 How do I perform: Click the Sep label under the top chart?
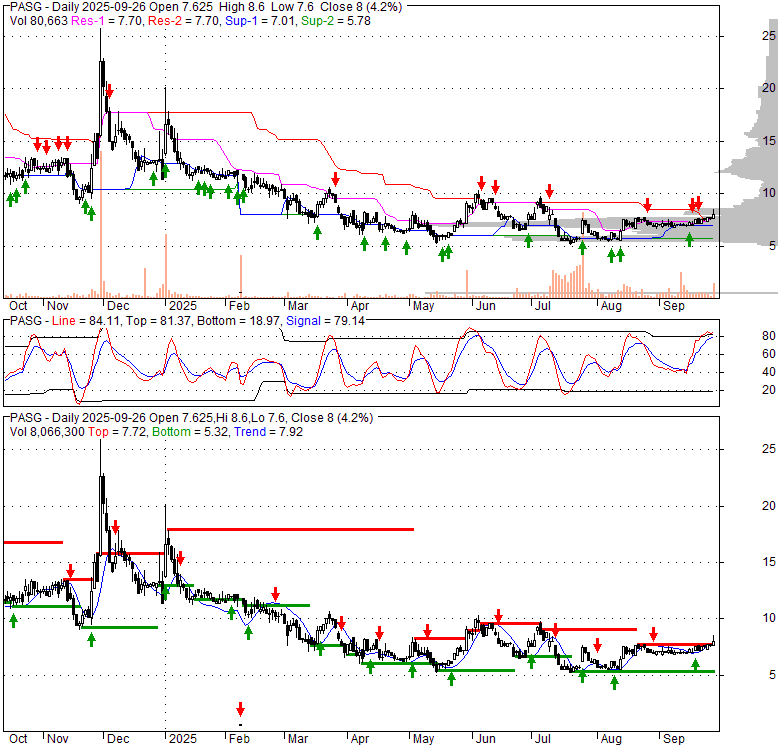[674, 306]
